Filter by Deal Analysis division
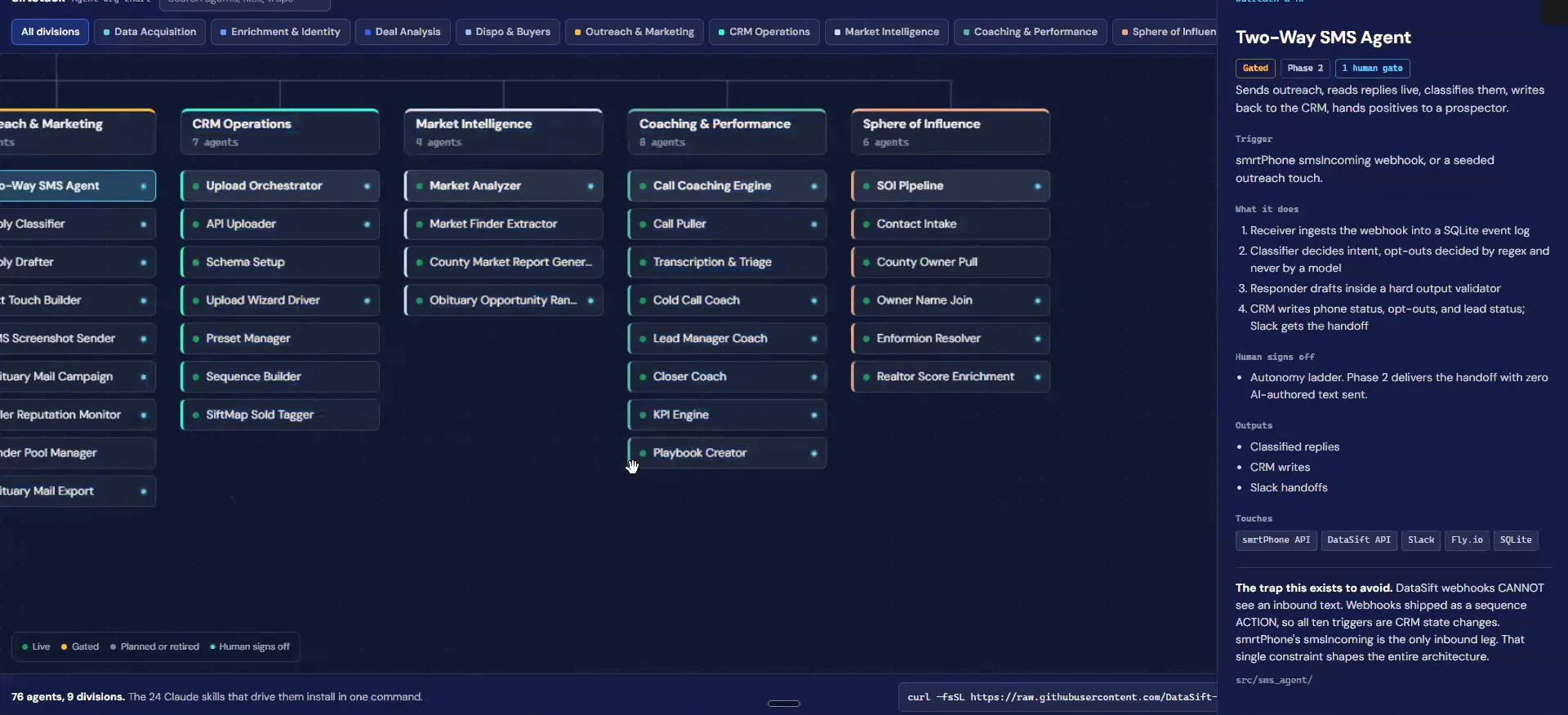Viewport: 1568px width, 715px height. coord(402,32)
